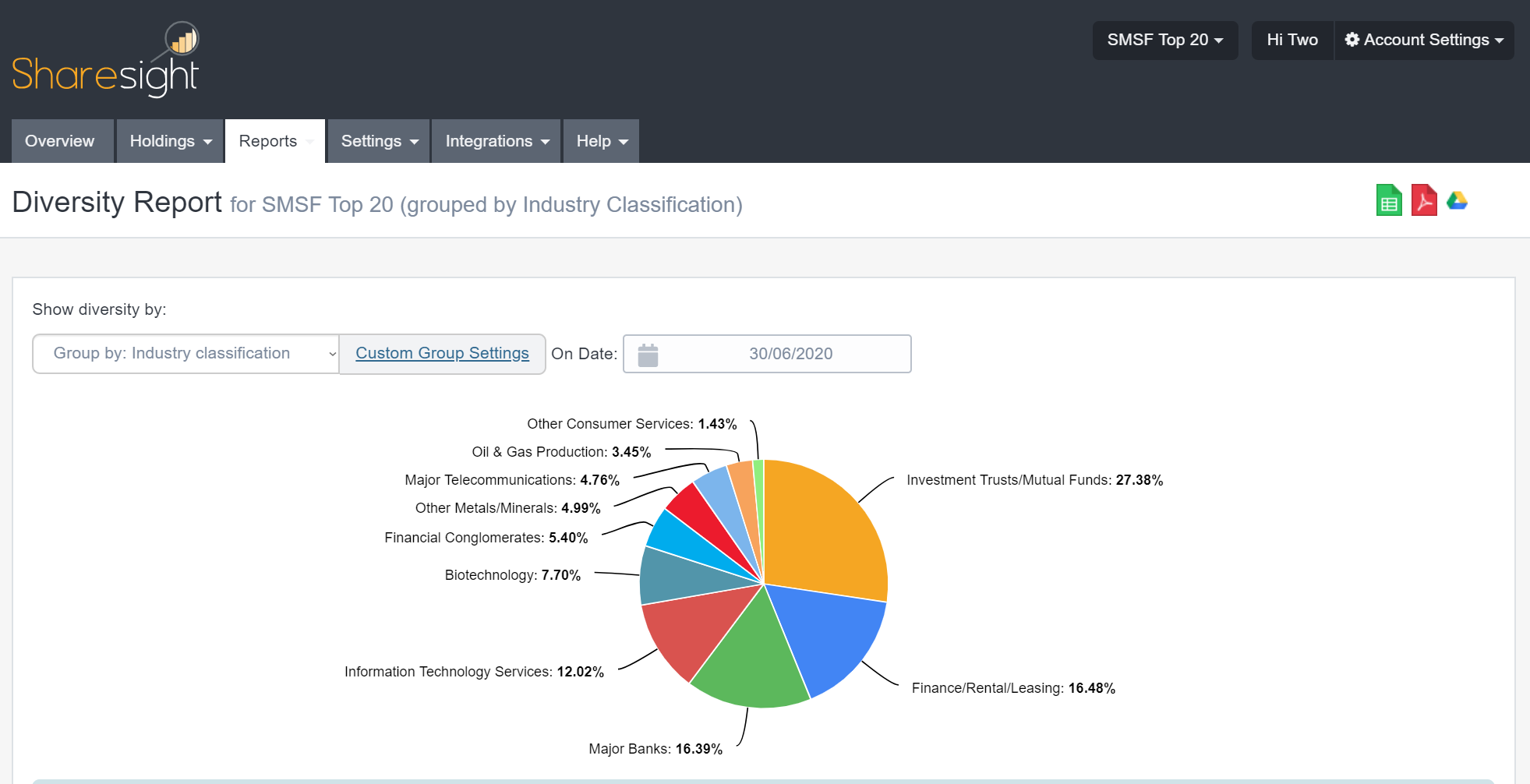Open the SMSF Top 20 portfolio selector

(1164, 40)
